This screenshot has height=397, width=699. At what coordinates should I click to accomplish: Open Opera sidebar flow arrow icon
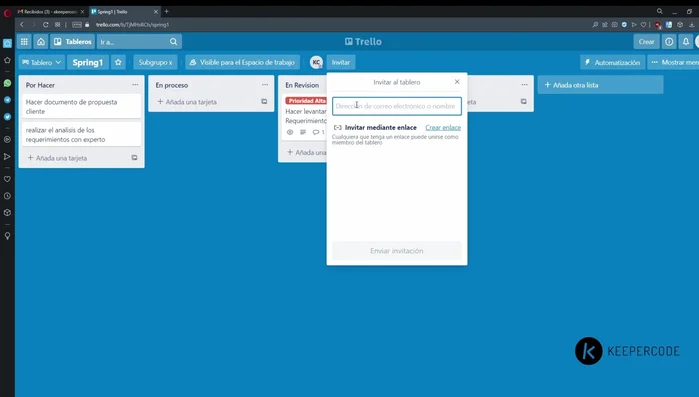click(7, 156)
